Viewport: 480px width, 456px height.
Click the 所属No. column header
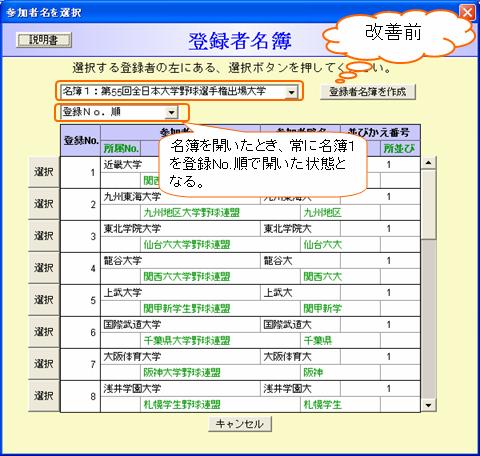121,149
